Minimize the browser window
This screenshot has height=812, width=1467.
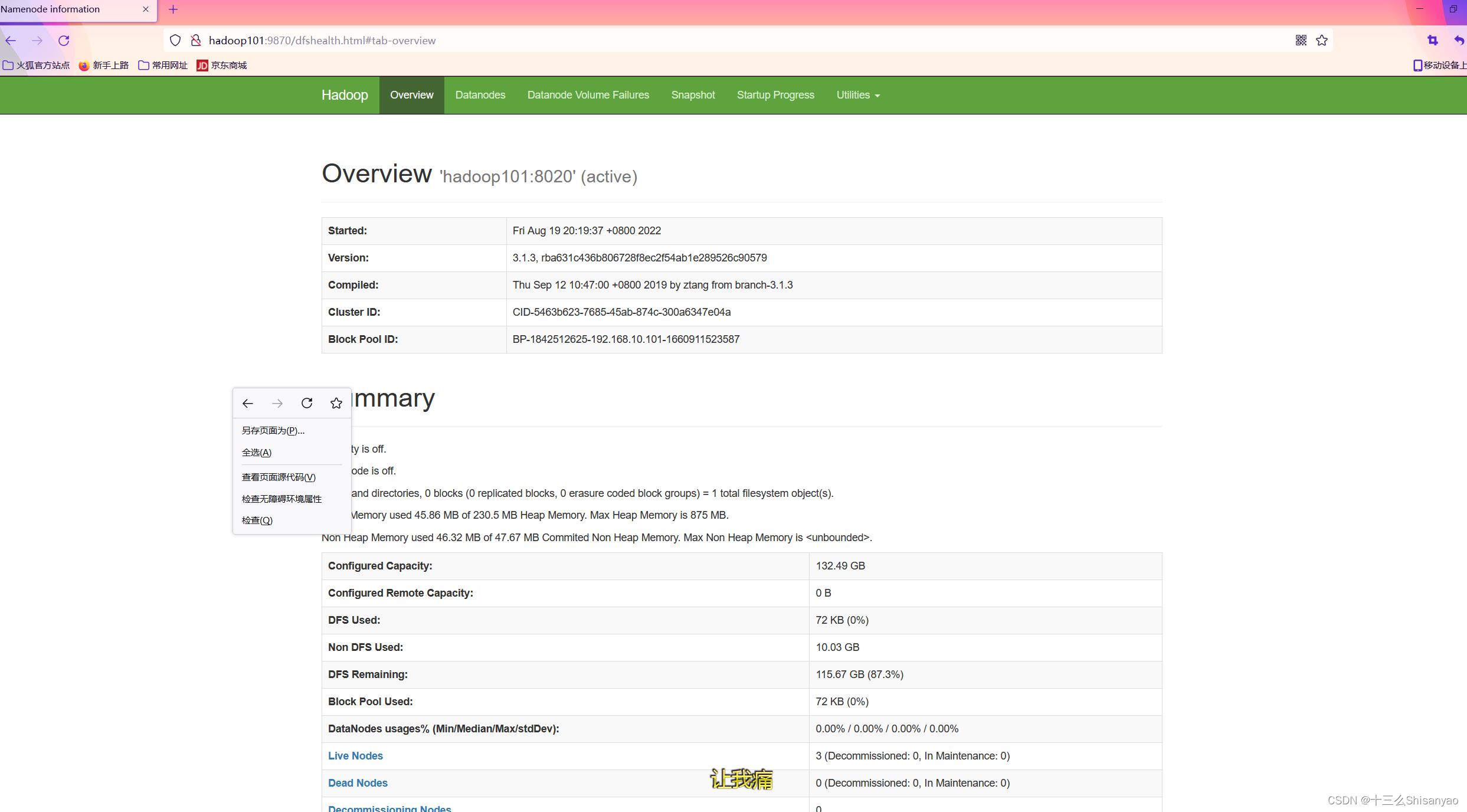1419,9
